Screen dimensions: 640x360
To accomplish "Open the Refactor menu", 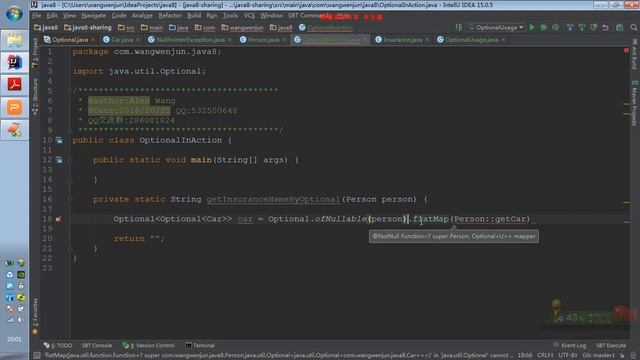I will [x=170, y=16].
